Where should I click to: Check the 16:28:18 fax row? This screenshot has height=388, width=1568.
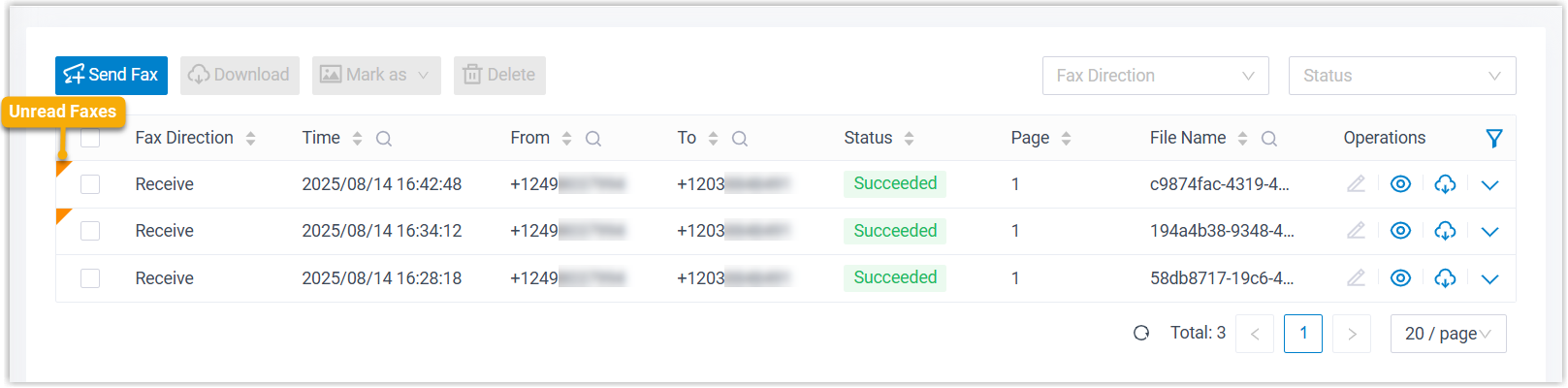(x=90, y=278)
